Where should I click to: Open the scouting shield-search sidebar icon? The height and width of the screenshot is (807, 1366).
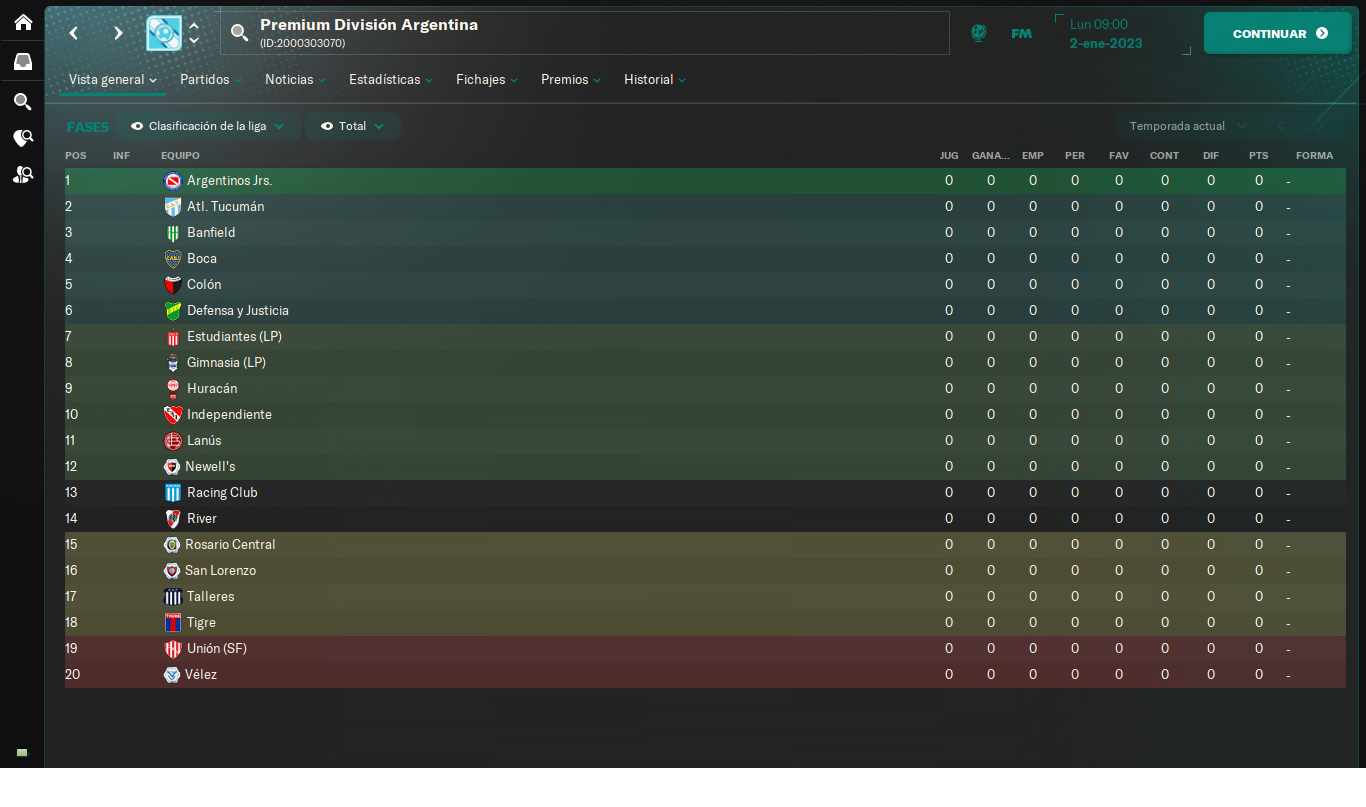coord(22,138)
